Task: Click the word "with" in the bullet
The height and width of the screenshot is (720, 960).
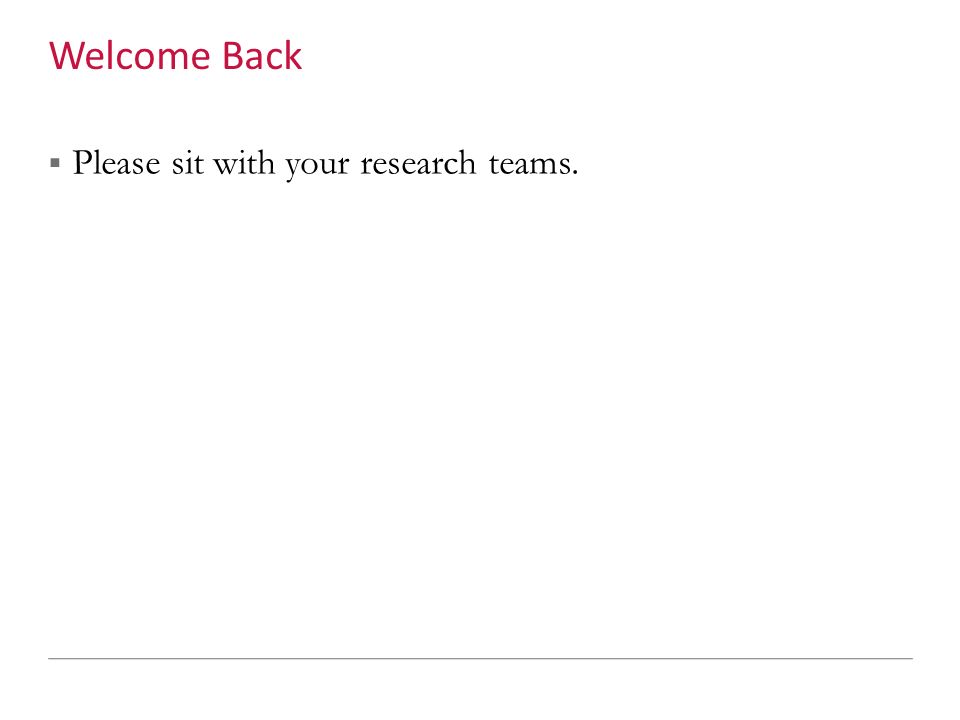Action: 244,163
